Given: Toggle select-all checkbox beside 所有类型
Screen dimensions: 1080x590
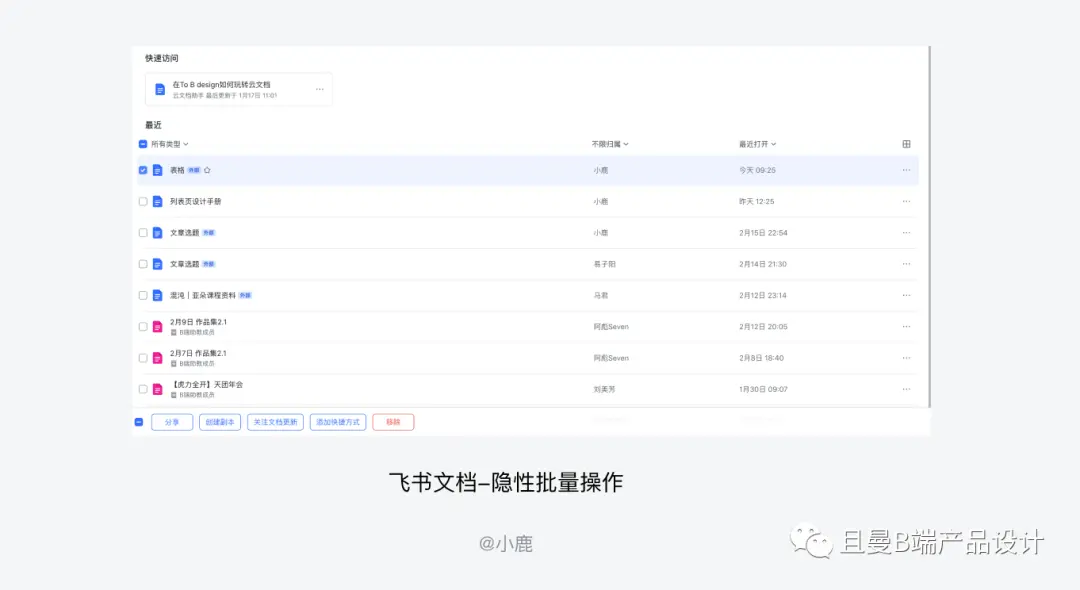Looking at the screenshot, I should (x=143, y=144).
